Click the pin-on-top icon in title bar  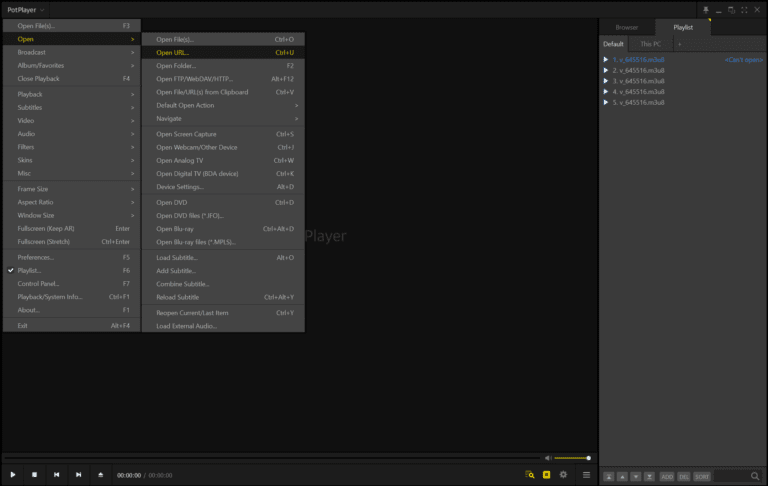[x=705, y=10]
